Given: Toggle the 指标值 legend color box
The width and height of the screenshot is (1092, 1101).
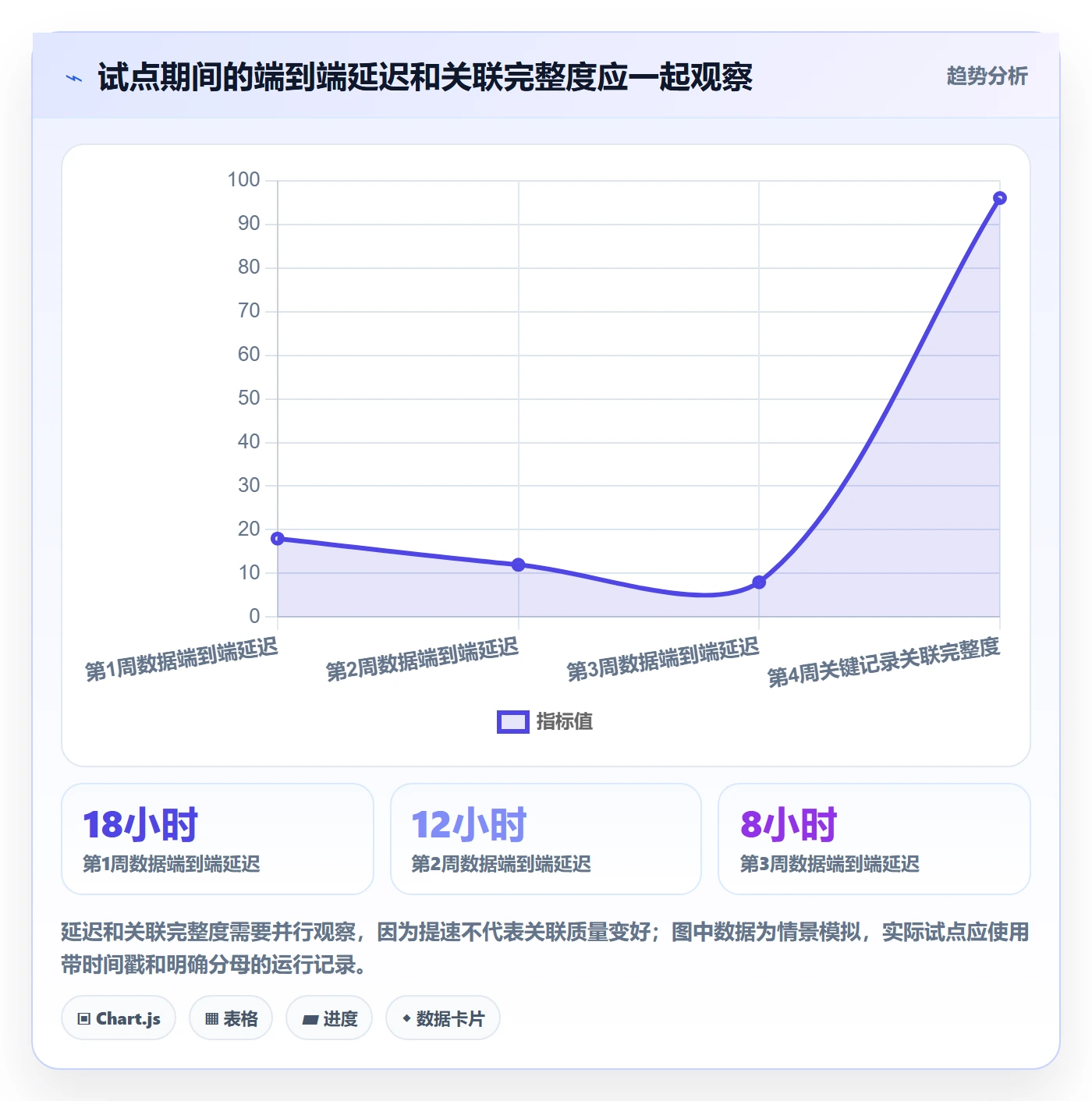Looking at the screenshot, I should (513, 722).
